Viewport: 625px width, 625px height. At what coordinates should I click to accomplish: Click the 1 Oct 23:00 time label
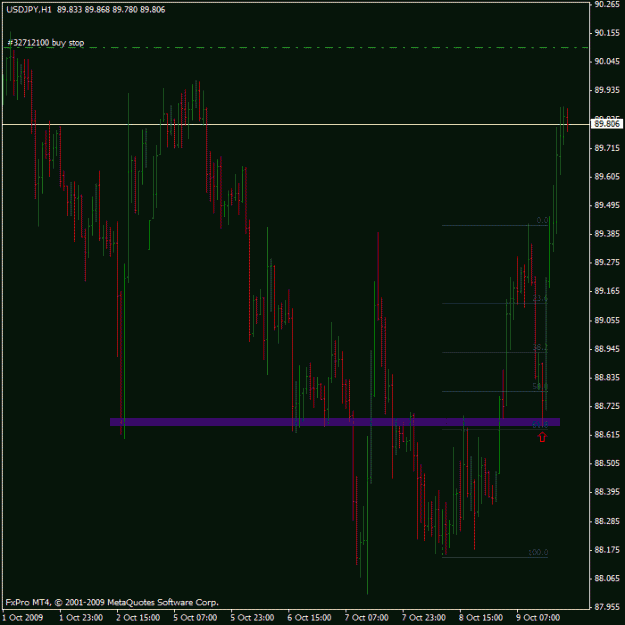coord(81,617)
